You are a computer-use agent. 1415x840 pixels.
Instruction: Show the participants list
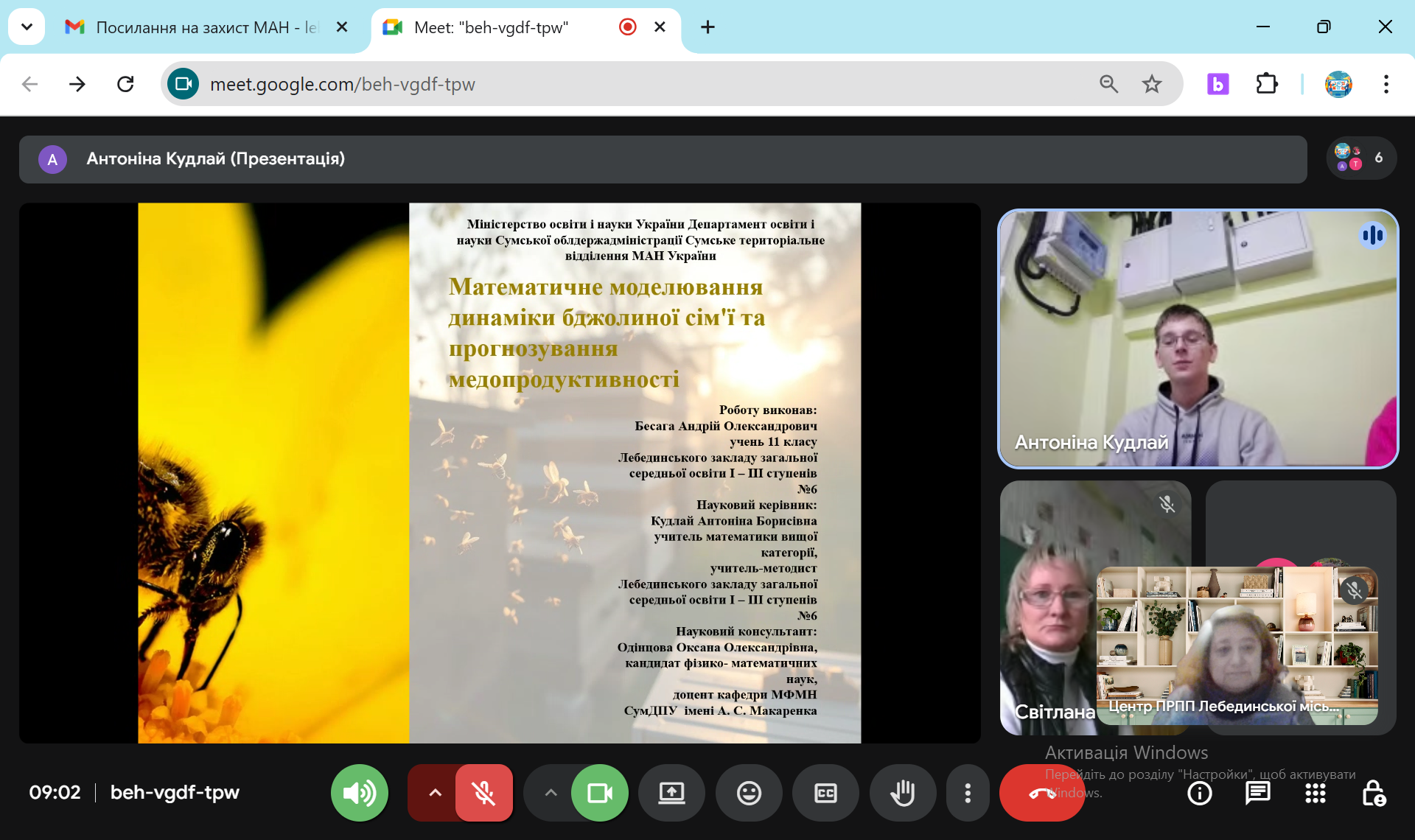tap(1360, 158)
